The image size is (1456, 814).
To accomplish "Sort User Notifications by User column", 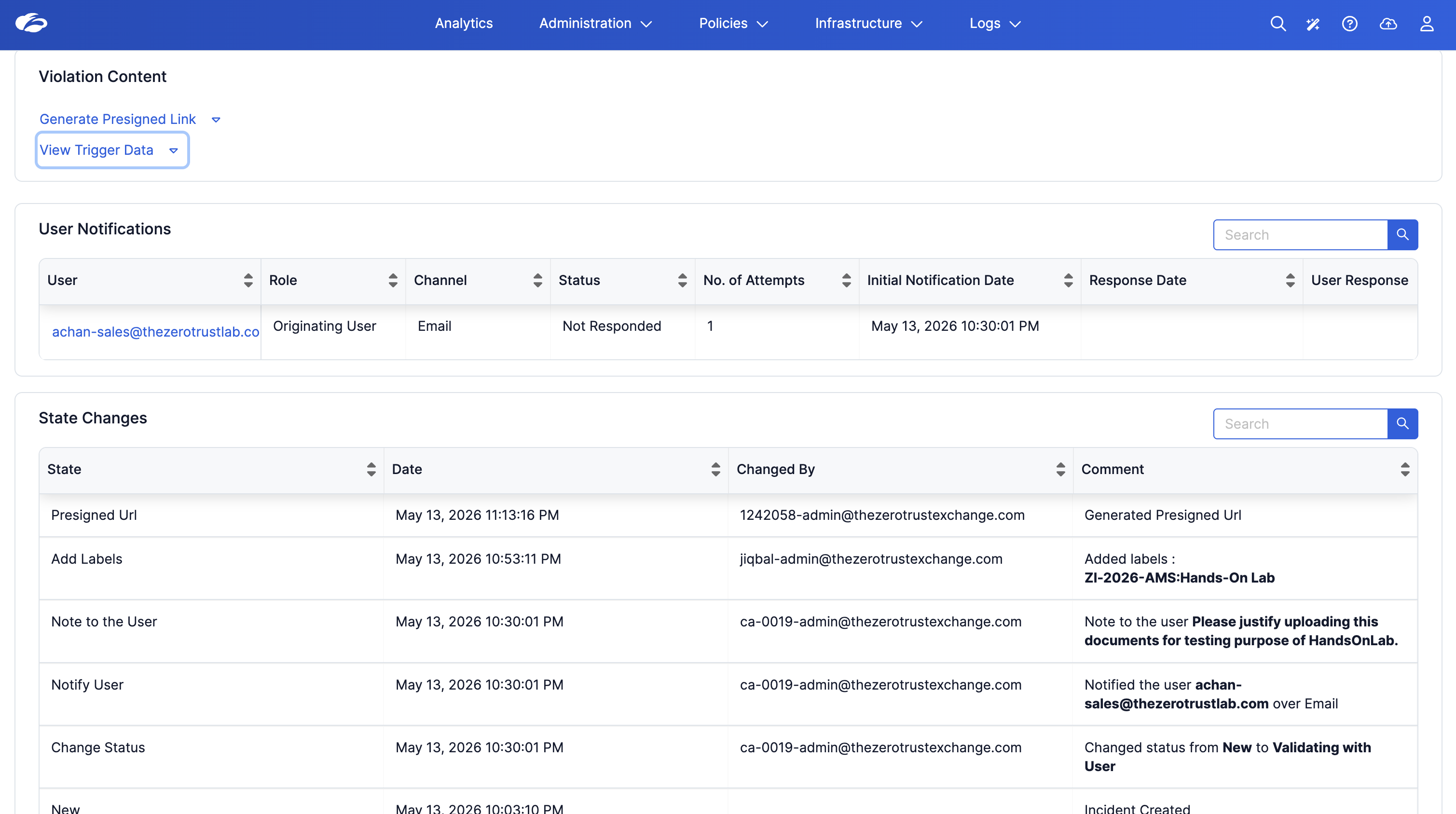I will coord(248,280).
